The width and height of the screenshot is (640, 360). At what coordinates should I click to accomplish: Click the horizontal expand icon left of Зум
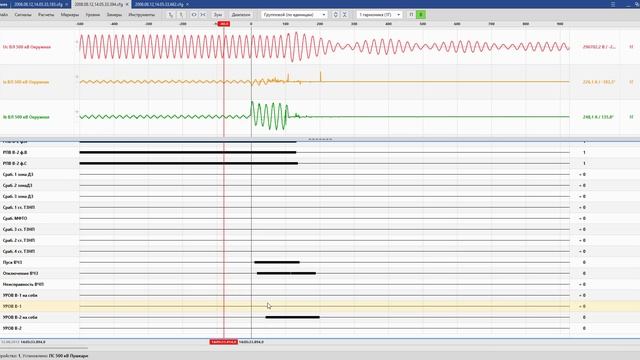point(194,15)
